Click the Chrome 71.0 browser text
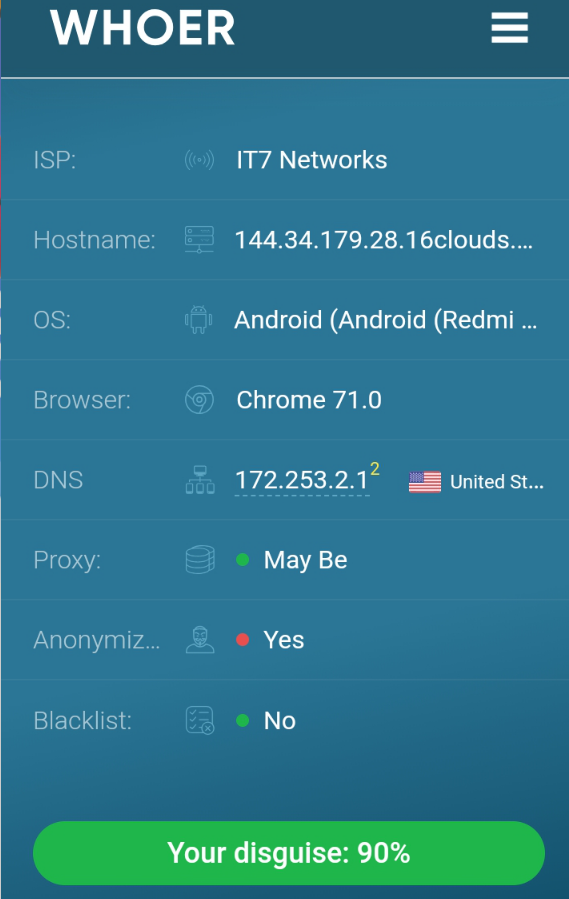 tap(309, 400)
